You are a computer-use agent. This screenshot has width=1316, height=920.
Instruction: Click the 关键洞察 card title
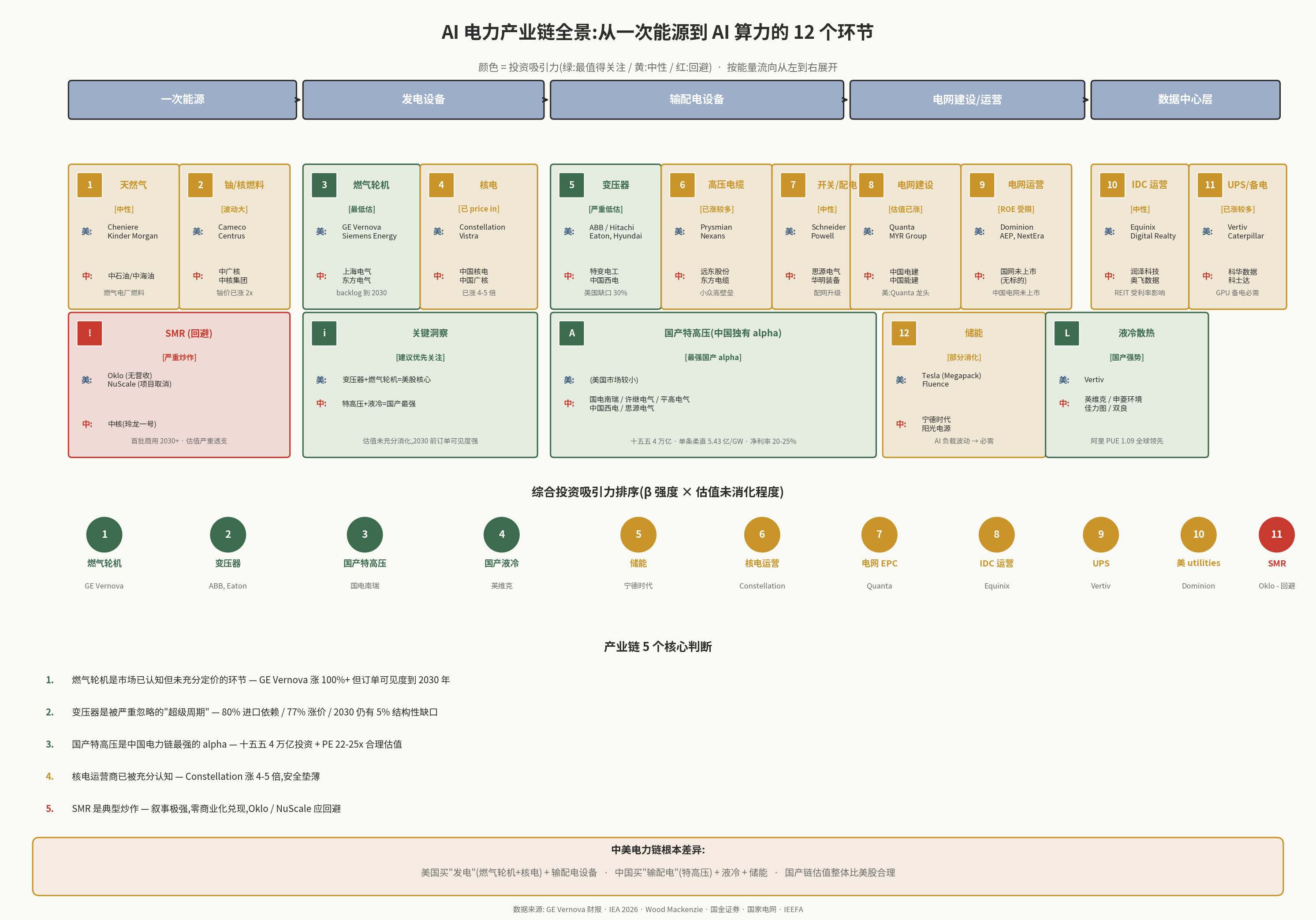tap(430, 333)
